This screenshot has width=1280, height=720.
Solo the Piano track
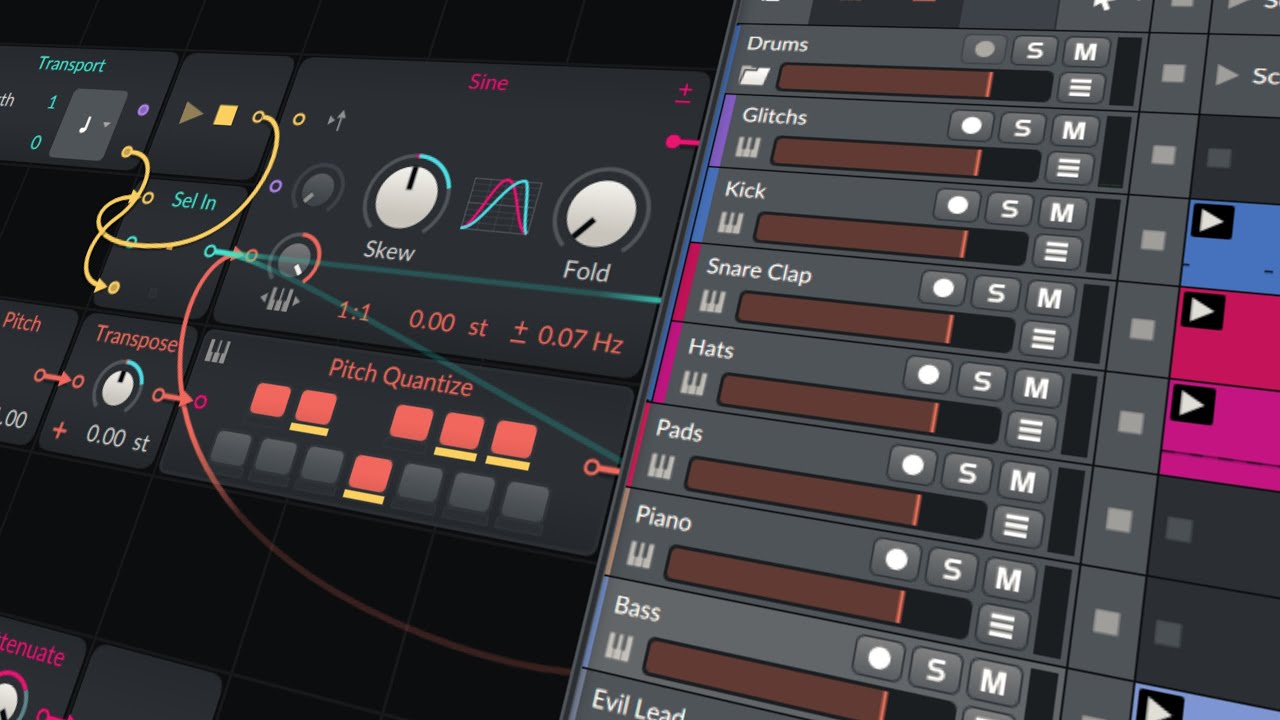(951, 569)
